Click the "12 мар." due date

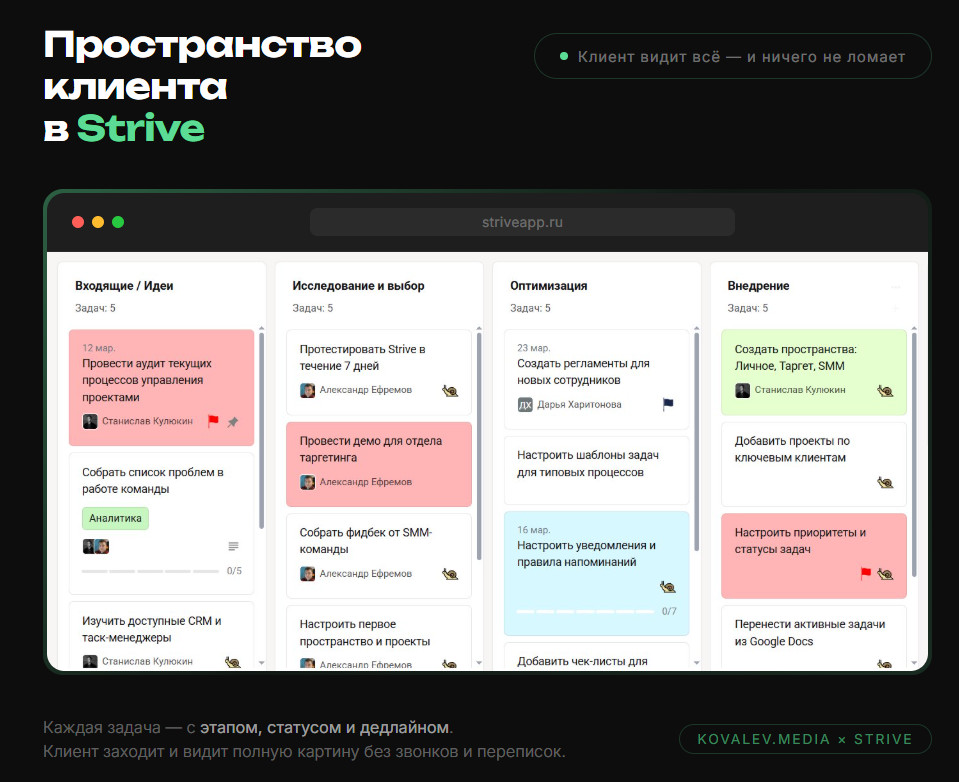[99, 348]
